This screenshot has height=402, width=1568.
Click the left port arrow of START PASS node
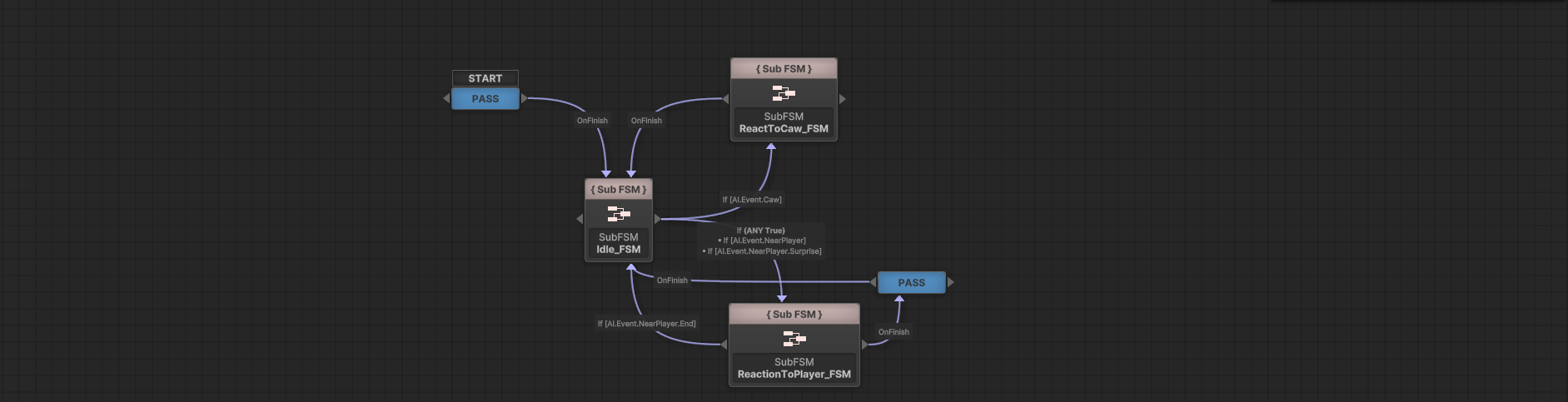coord(446,98)
